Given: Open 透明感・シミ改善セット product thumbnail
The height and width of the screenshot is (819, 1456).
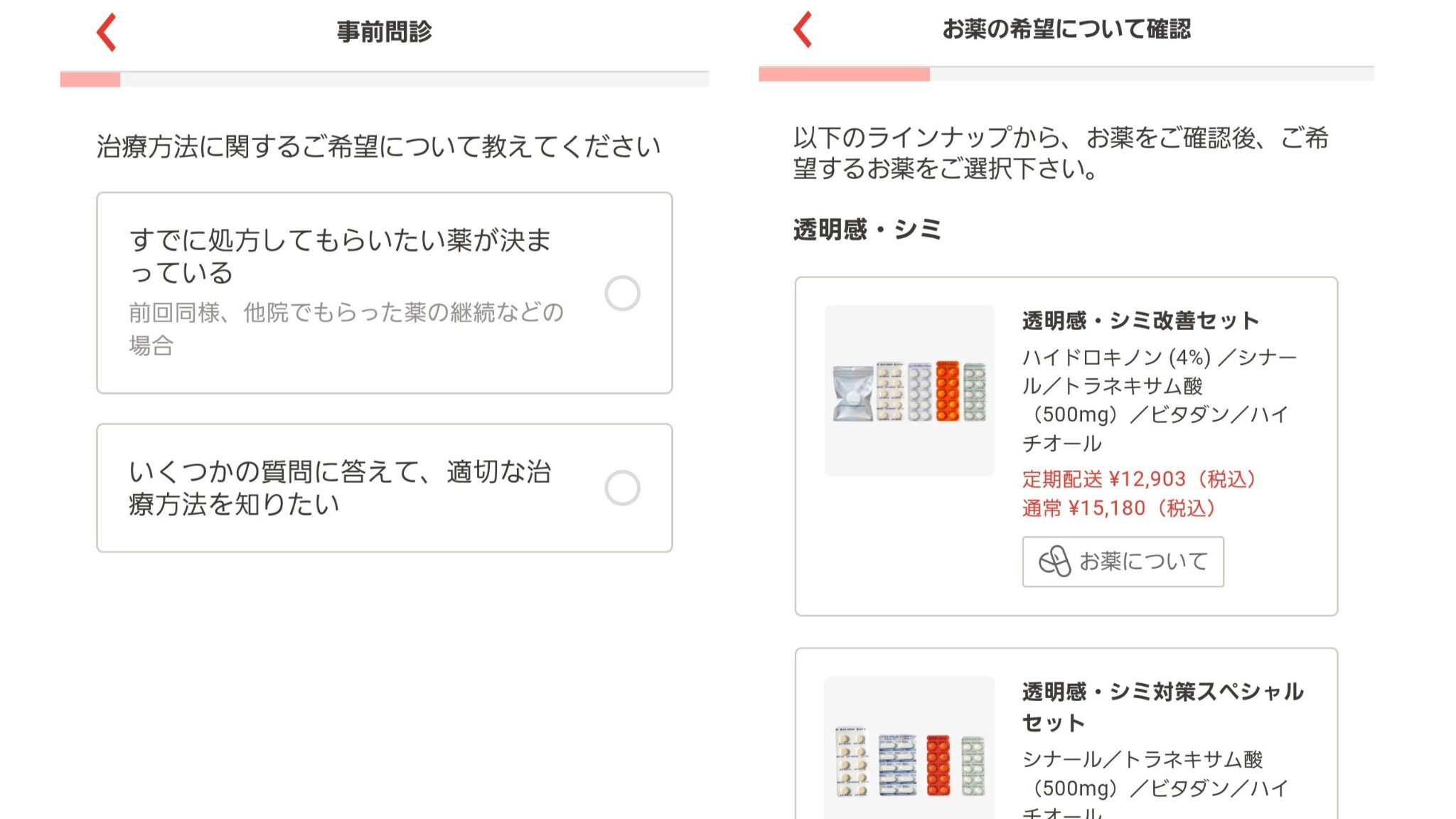Looking at the screenshot, I should tap(909, 390).
